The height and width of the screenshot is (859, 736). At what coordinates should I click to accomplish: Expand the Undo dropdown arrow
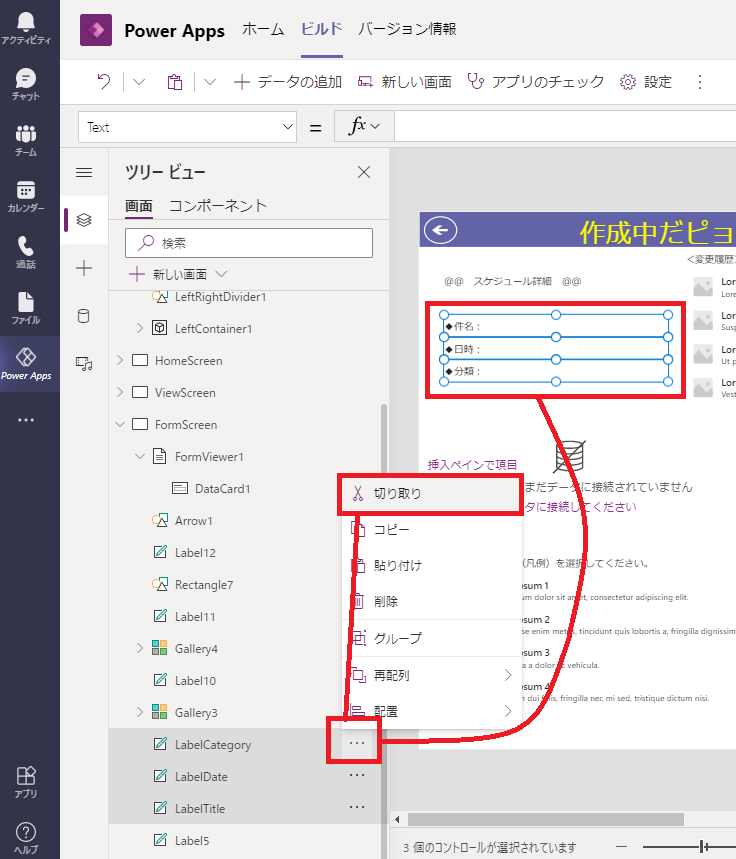[x=139, y=82]
